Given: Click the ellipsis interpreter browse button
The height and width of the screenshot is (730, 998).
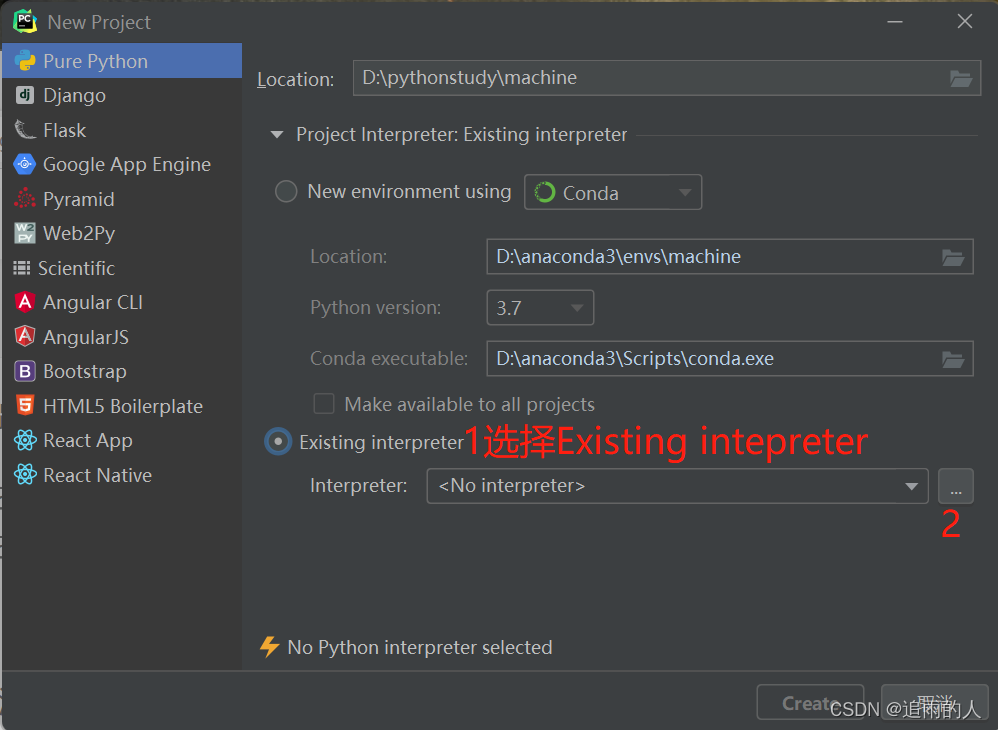Looking at the screenshot, I should coord(955,486).
